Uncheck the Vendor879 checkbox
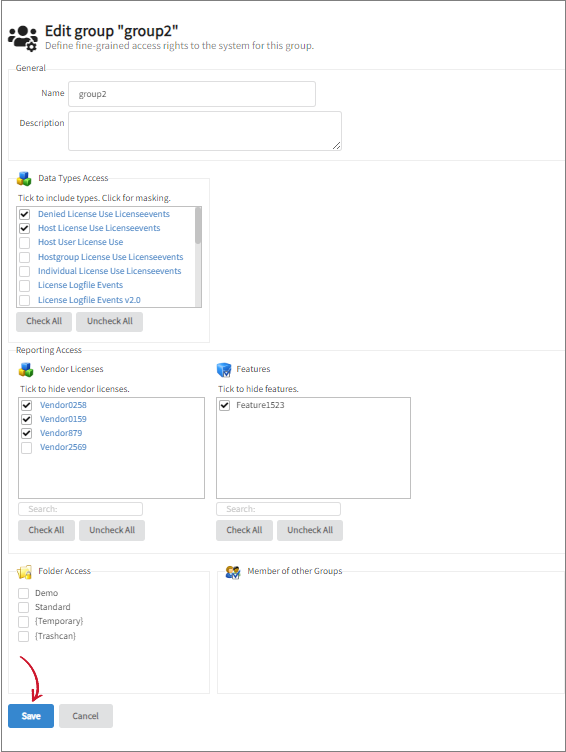 26,433
